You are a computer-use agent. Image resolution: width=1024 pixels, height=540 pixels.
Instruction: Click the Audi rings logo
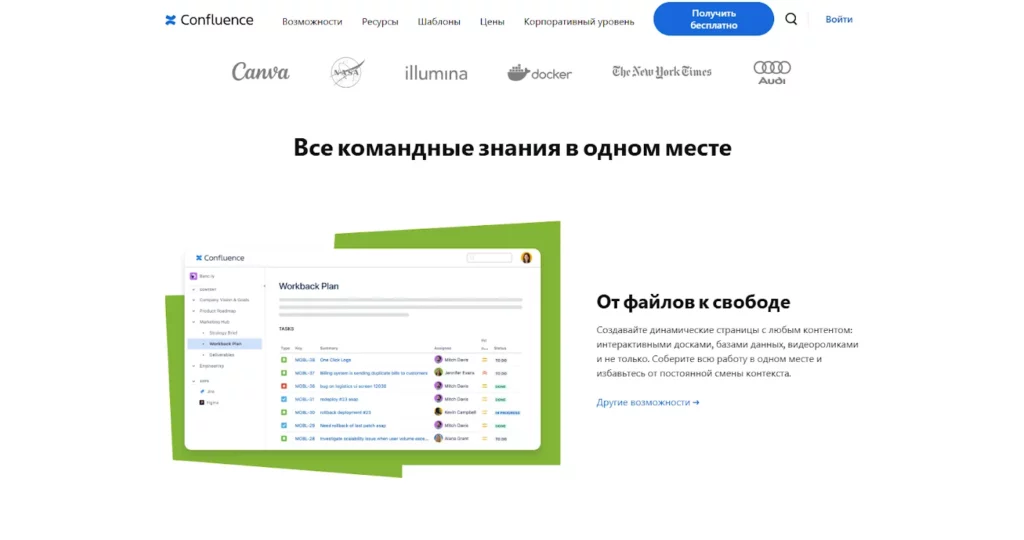coord(772,72)
